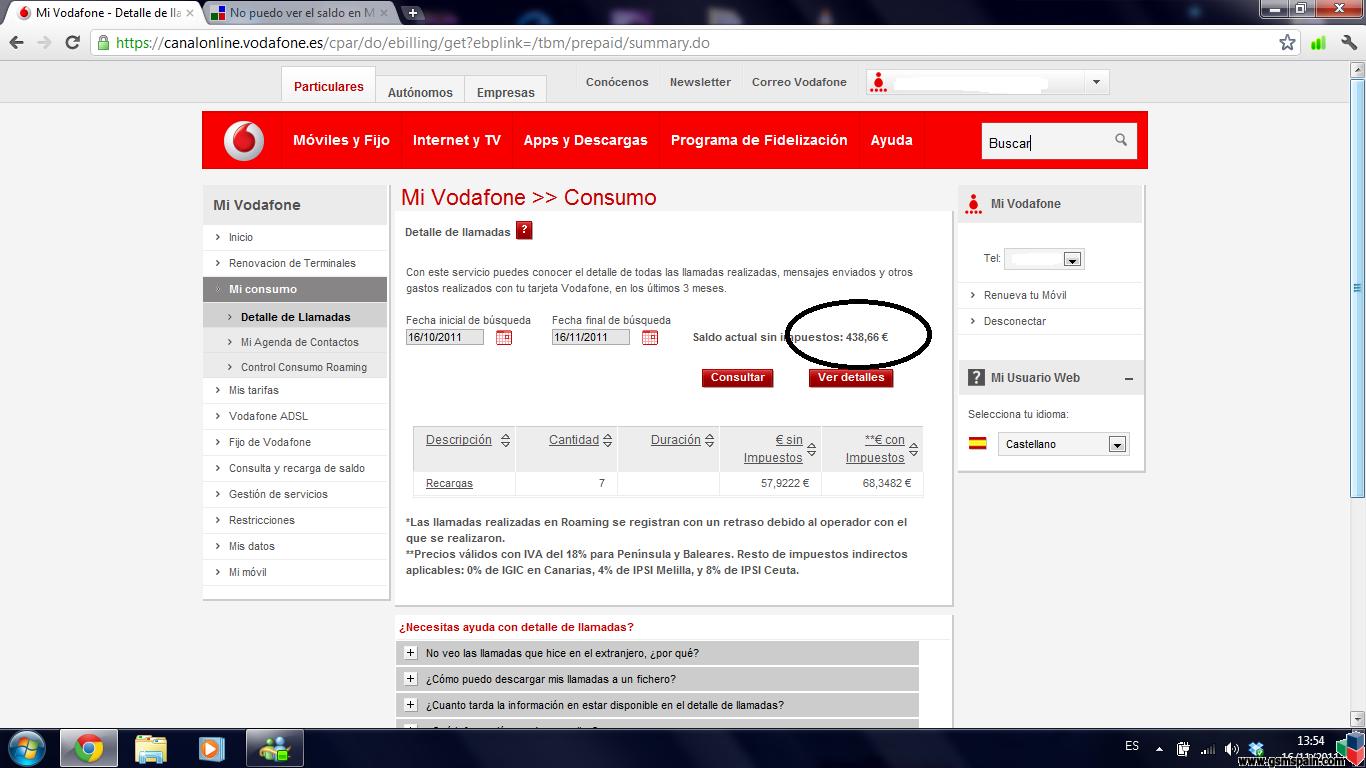Screen dimensions: 1366x768
Task: Open the Castellano language dropdown
Action: pos(1117,444)
